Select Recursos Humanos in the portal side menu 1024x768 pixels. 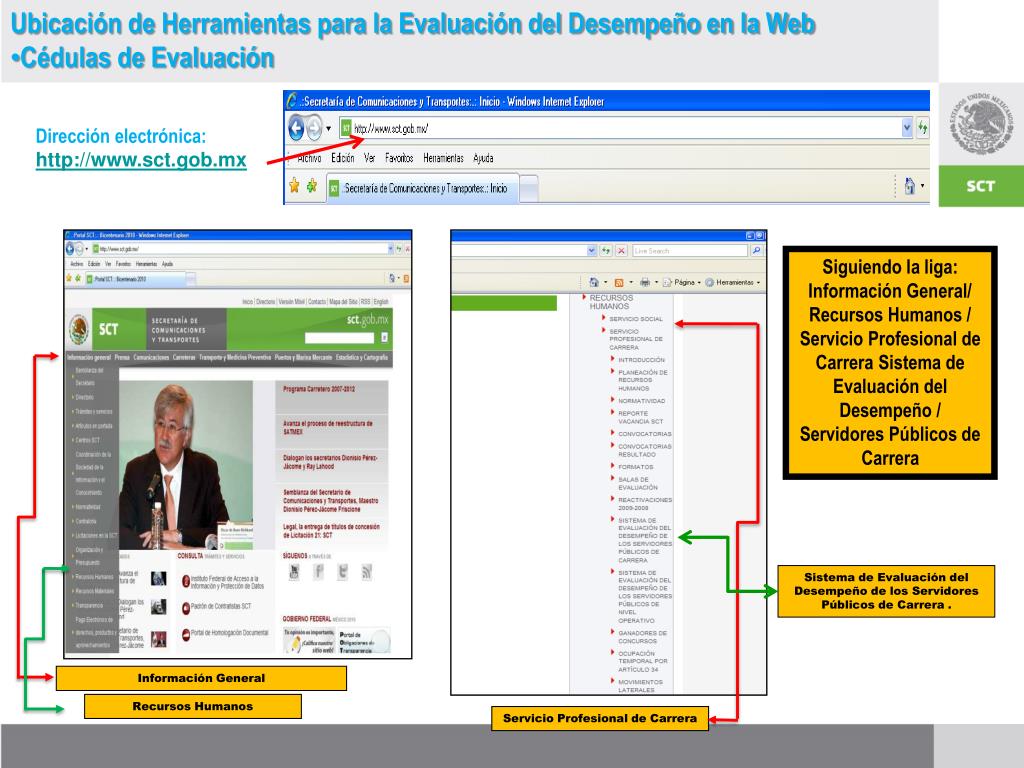coord(93,577)
